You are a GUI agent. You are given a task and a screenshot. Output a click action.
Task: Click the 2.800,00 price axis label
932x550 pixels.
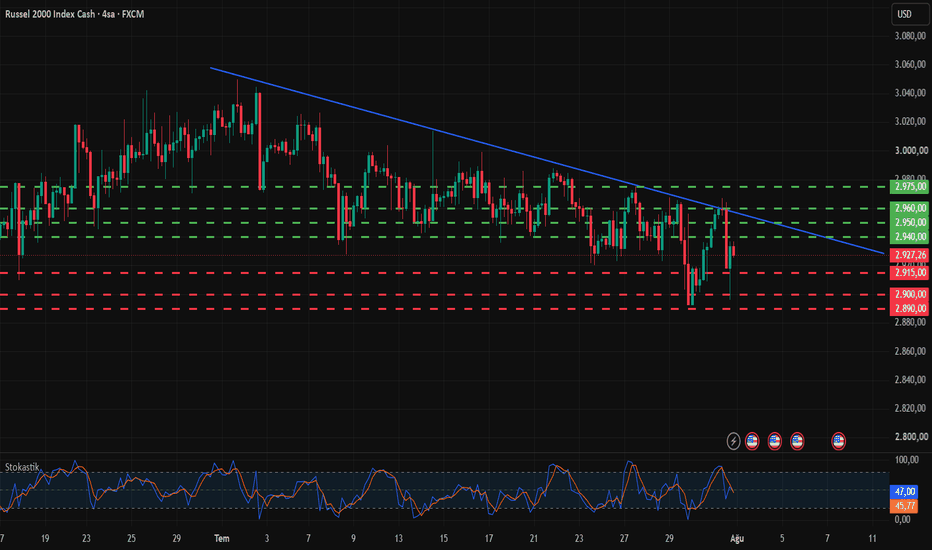point(911,437)
